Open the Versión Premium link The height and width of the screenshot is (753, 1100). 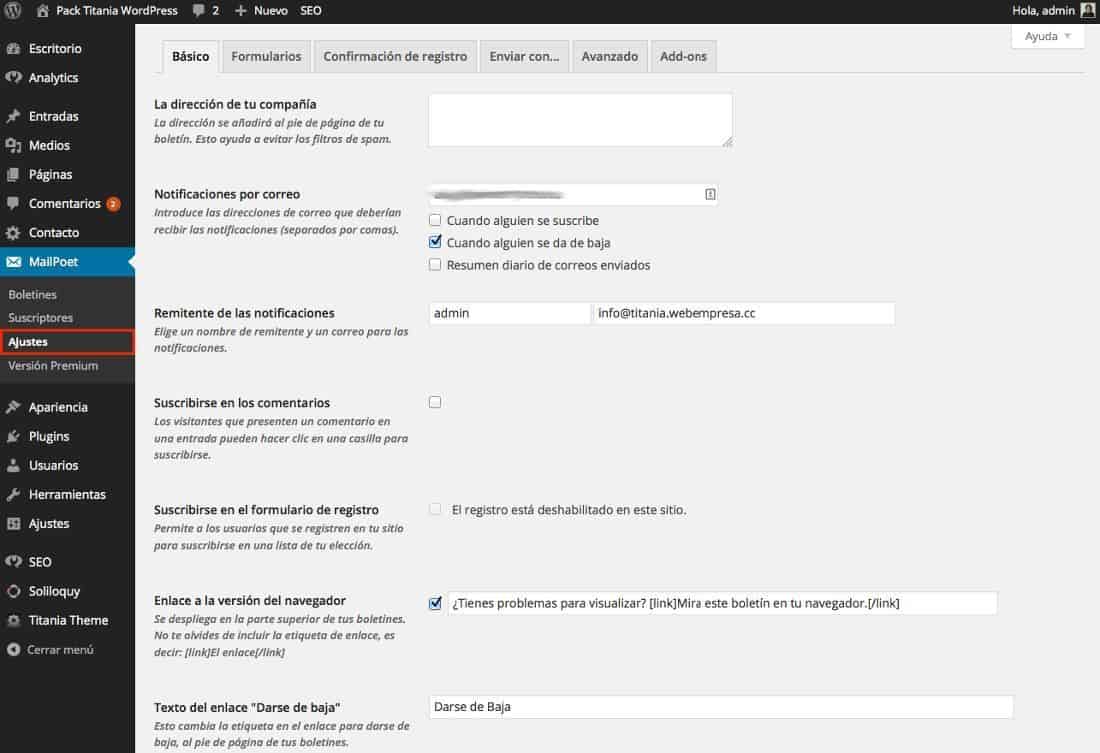pyautogui.click(x=53, y=366)
